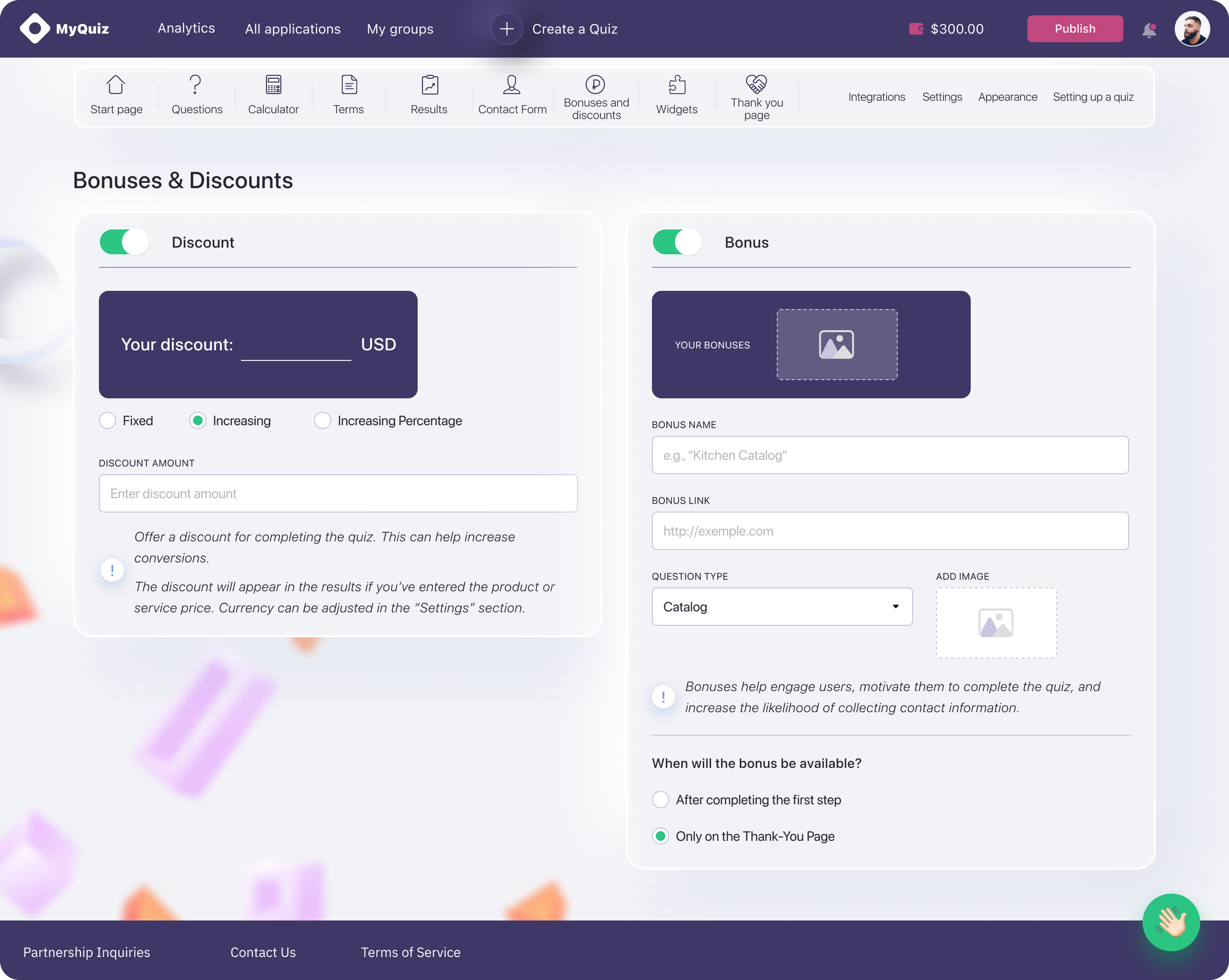Open the Results clipboard icon
This screenshot has height=980, width=1229.
[x=429, y=85]
